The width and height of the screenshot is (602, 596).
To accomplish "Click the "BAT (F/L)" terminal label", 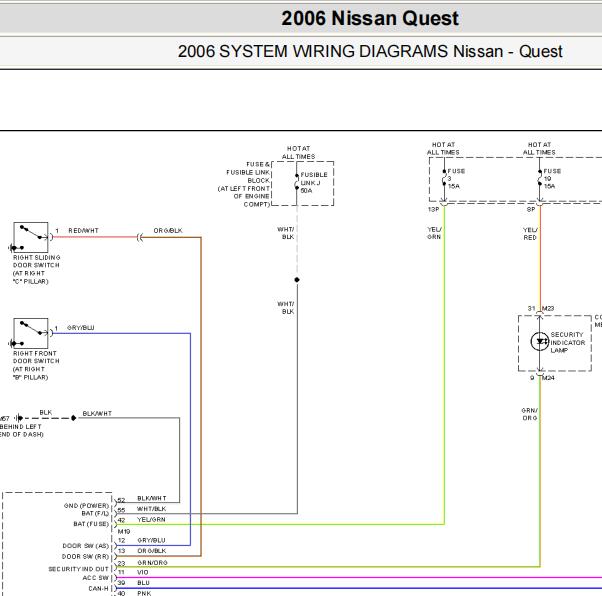I will [95, 513].
